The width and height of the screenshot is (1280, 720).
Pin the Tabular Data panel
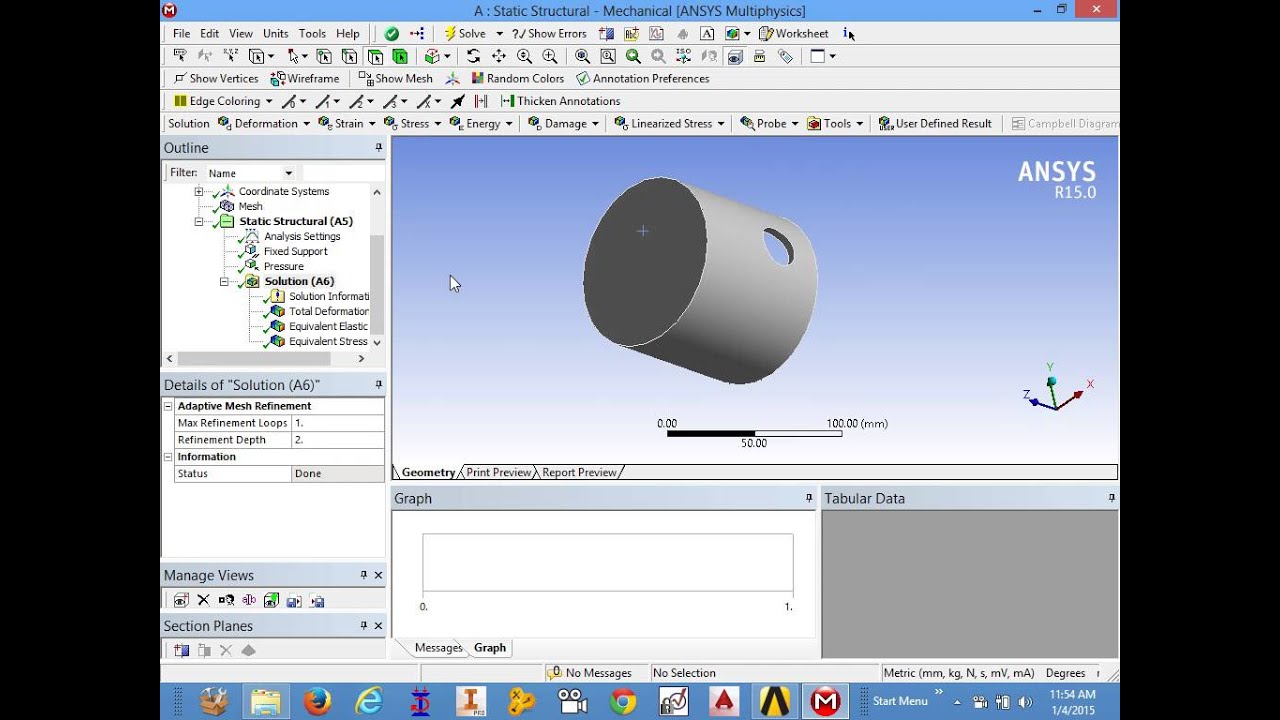[1111, 497]
